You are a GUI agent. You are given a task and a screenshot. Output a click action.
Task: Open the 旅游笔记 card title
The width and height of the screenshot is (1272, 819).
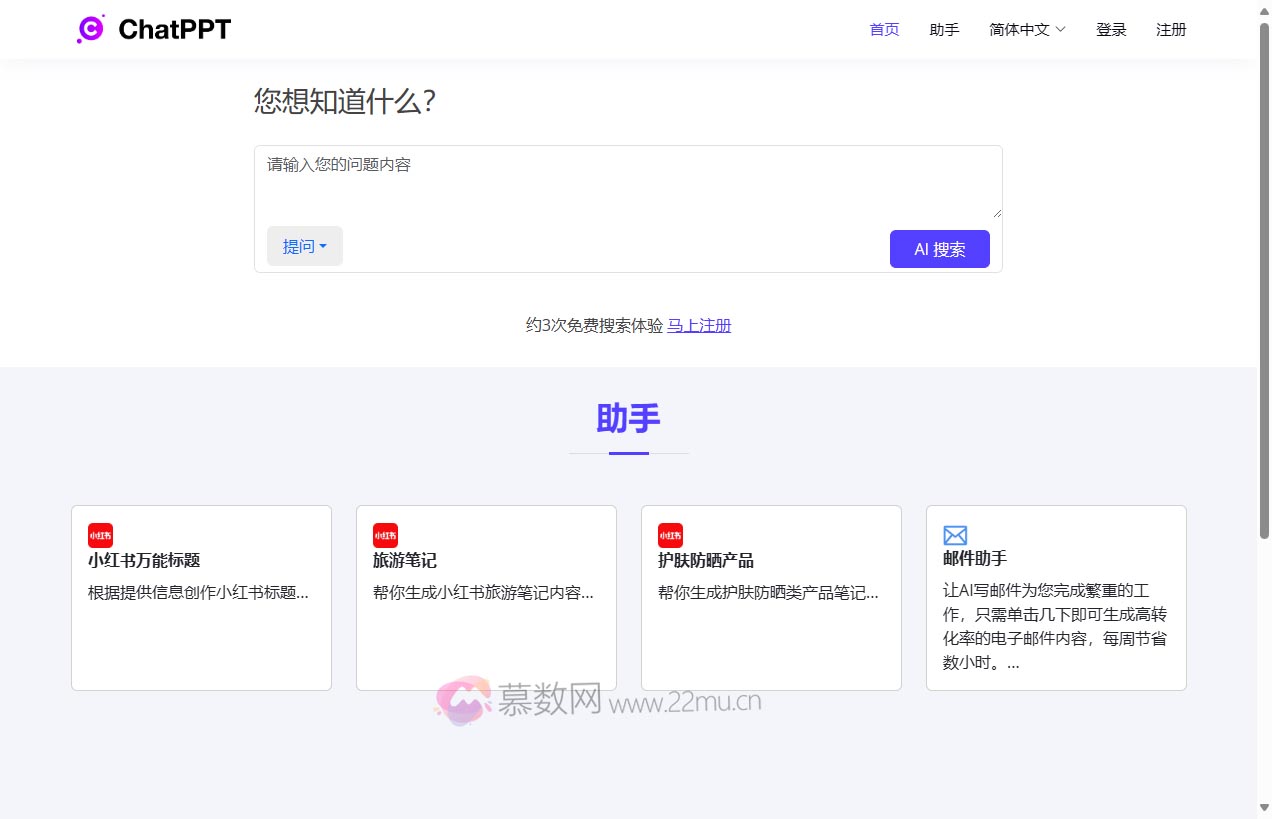point(405,560)
